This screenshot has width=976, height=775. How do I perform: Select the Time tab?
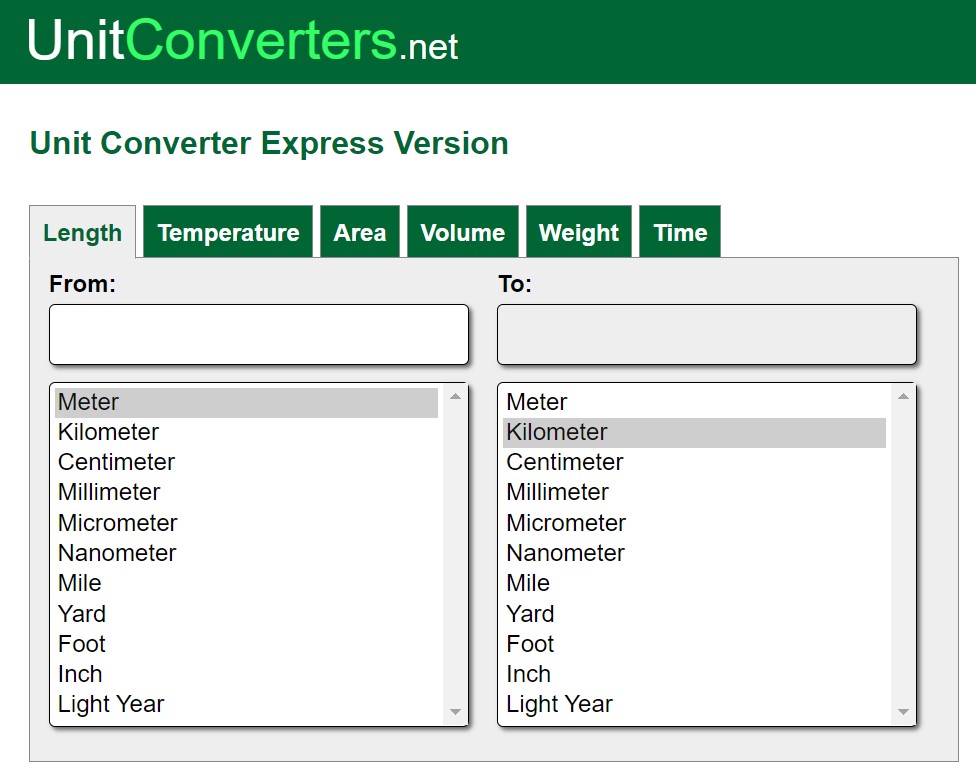[680, 232]
